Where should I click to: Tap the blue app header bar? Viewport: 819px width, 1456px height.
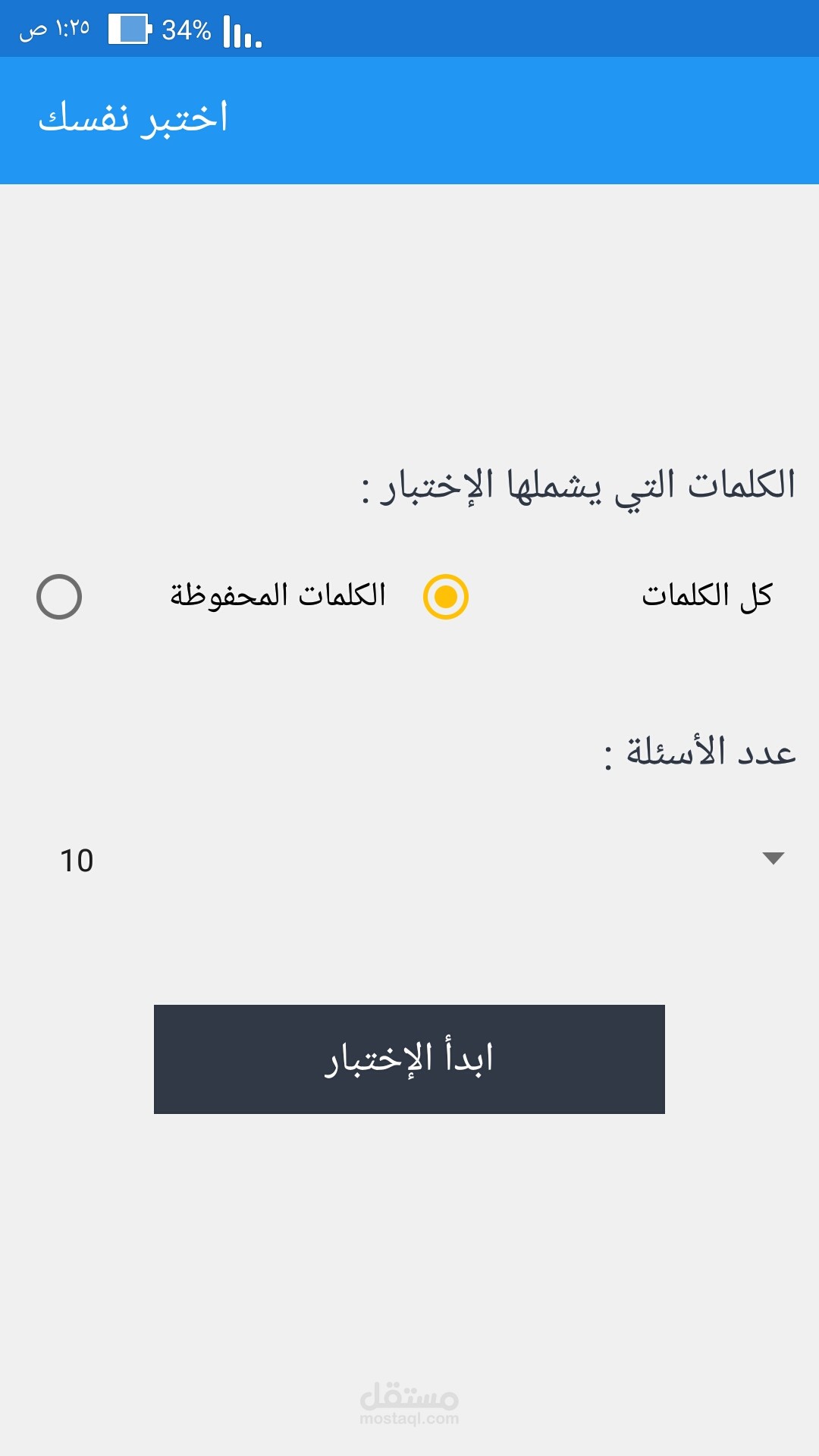tap(531, 120)
